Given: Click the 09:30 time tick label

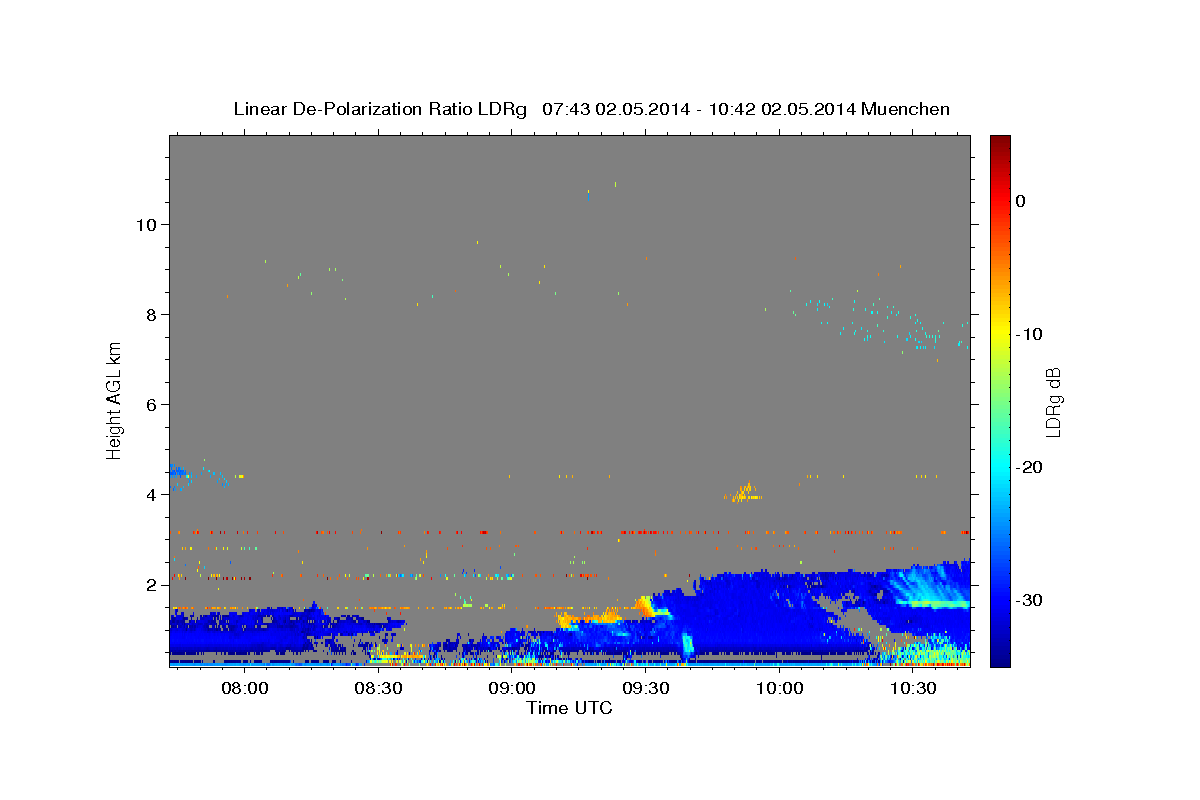Looking at the screenshot, I should pyautogui.click(x=645, y=688).
